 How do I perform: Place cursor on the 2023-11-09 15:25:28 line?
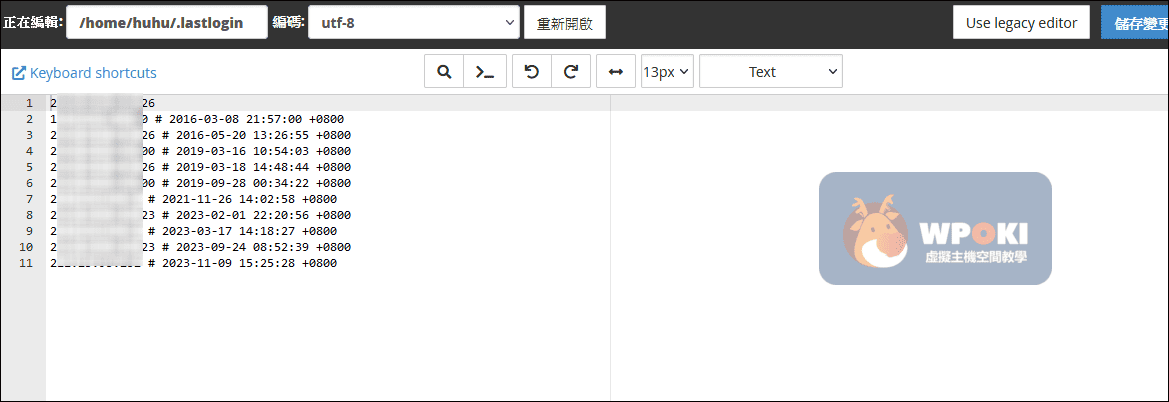pyautogui.click(x=245, y=263)
